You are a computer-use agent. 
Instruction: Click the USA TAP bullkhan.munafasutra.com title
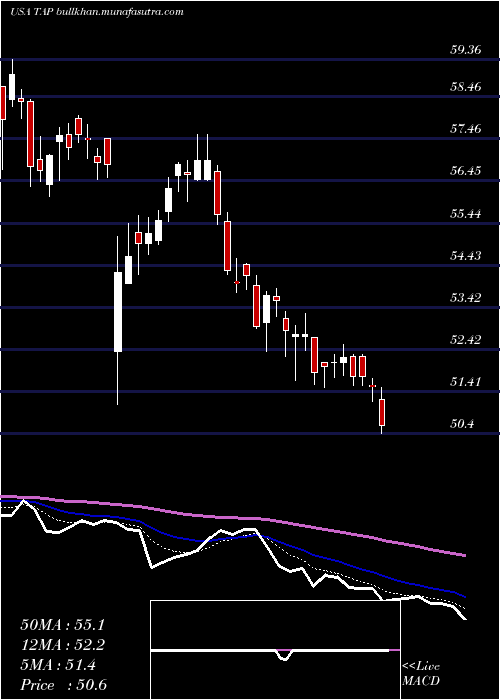click(96, 12)
